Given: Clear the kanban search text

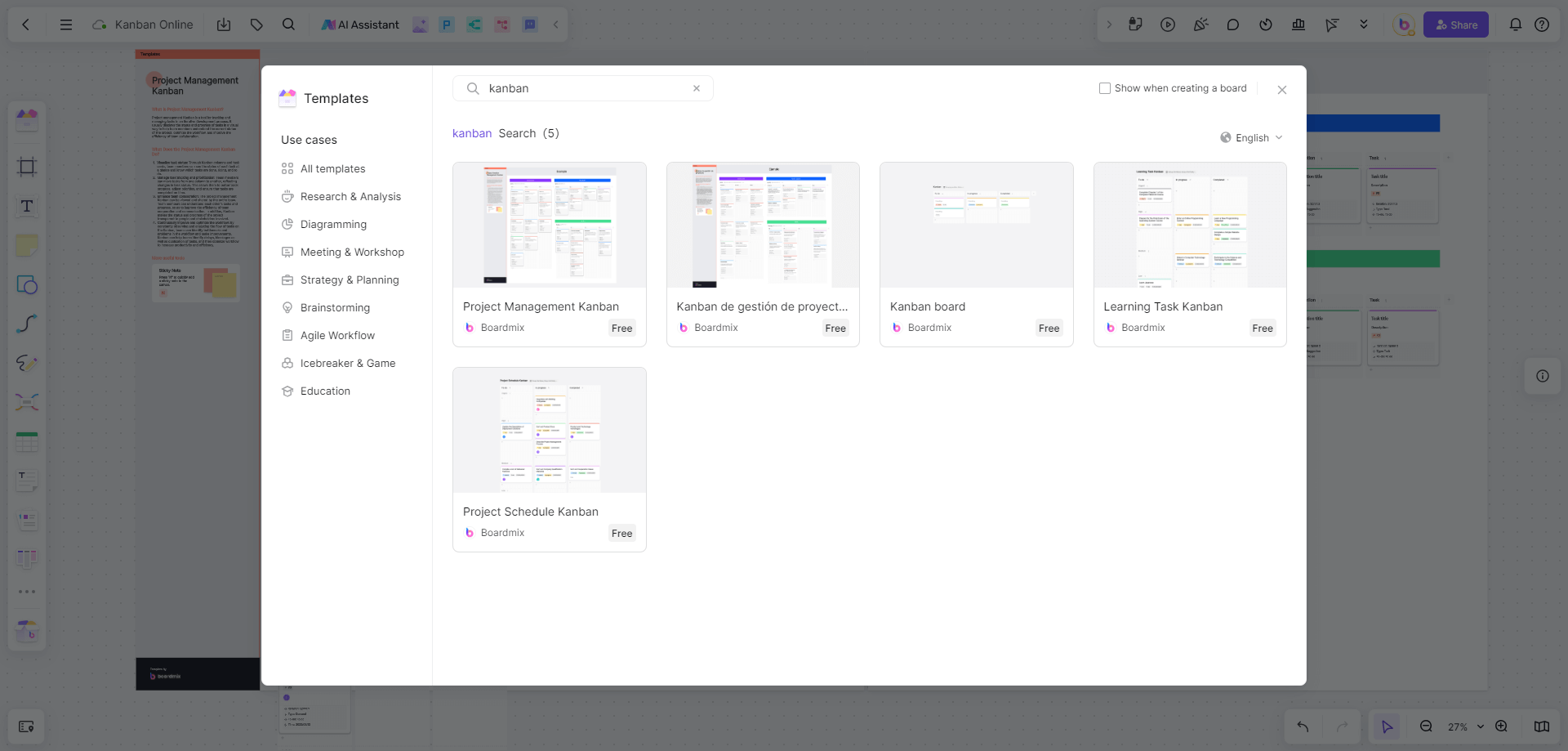Looking at the screenshot, I should 697,88.
